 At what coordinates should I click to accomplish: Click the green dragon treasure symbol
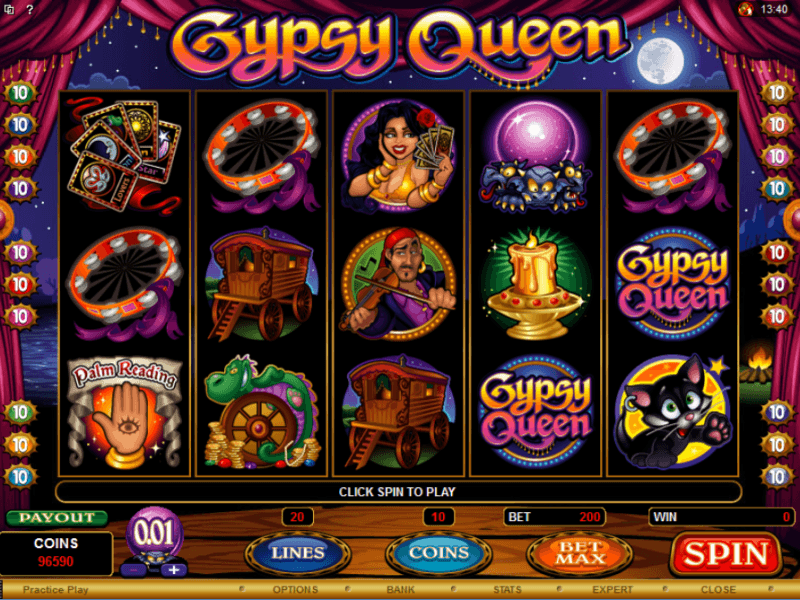261,412
